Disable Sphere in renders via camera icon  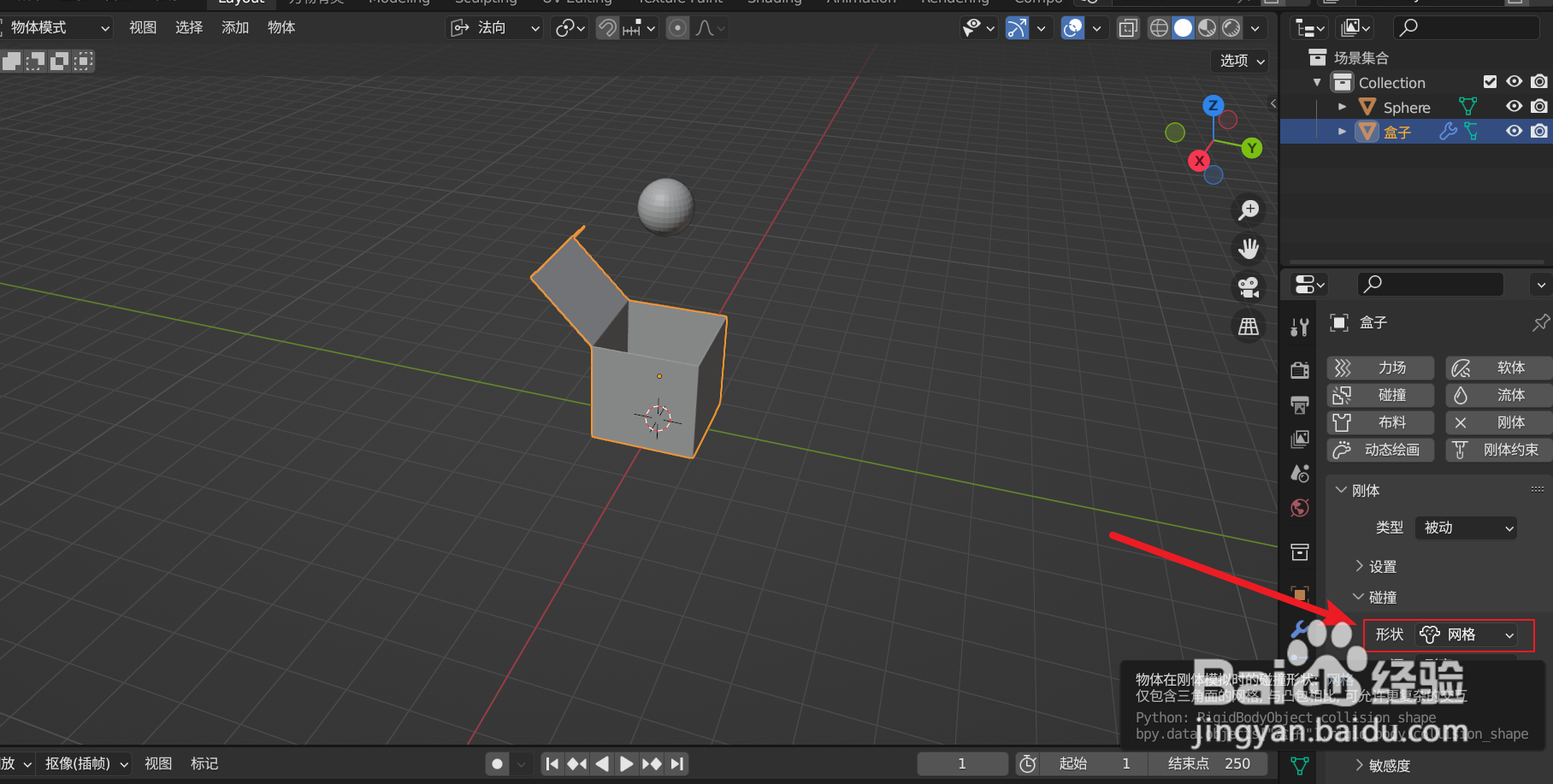point(1539,107)
